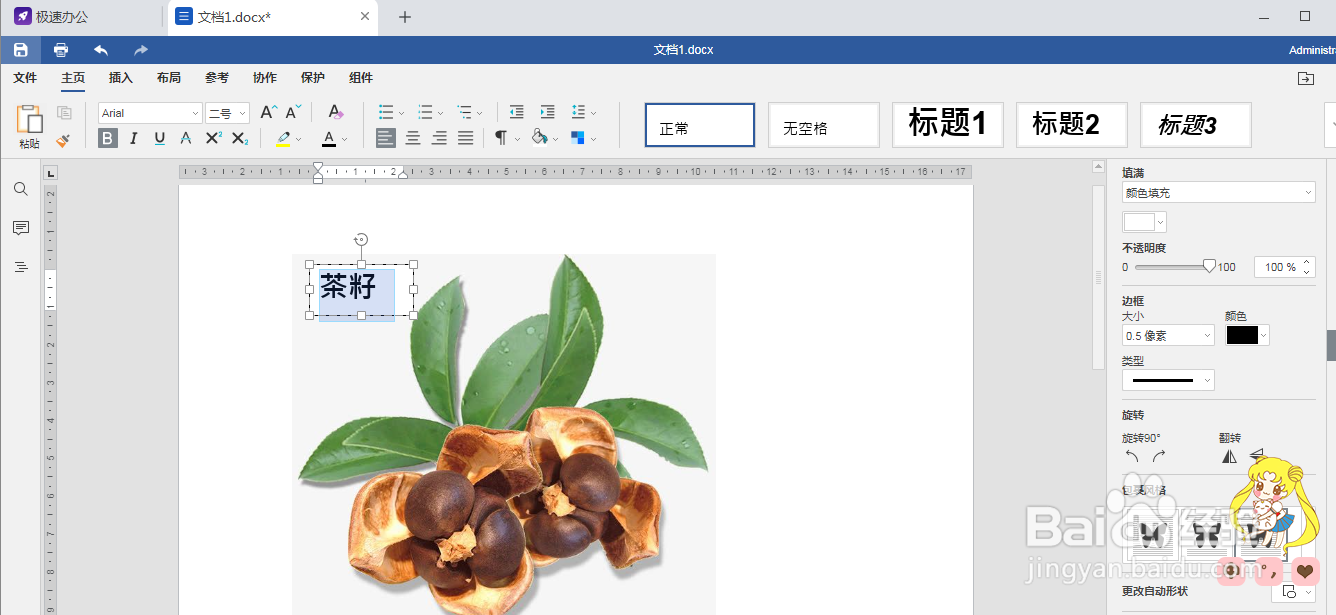Screen dimensions: 1336x615
Task: Toggle bold formatting
Action: click(108, 138)
